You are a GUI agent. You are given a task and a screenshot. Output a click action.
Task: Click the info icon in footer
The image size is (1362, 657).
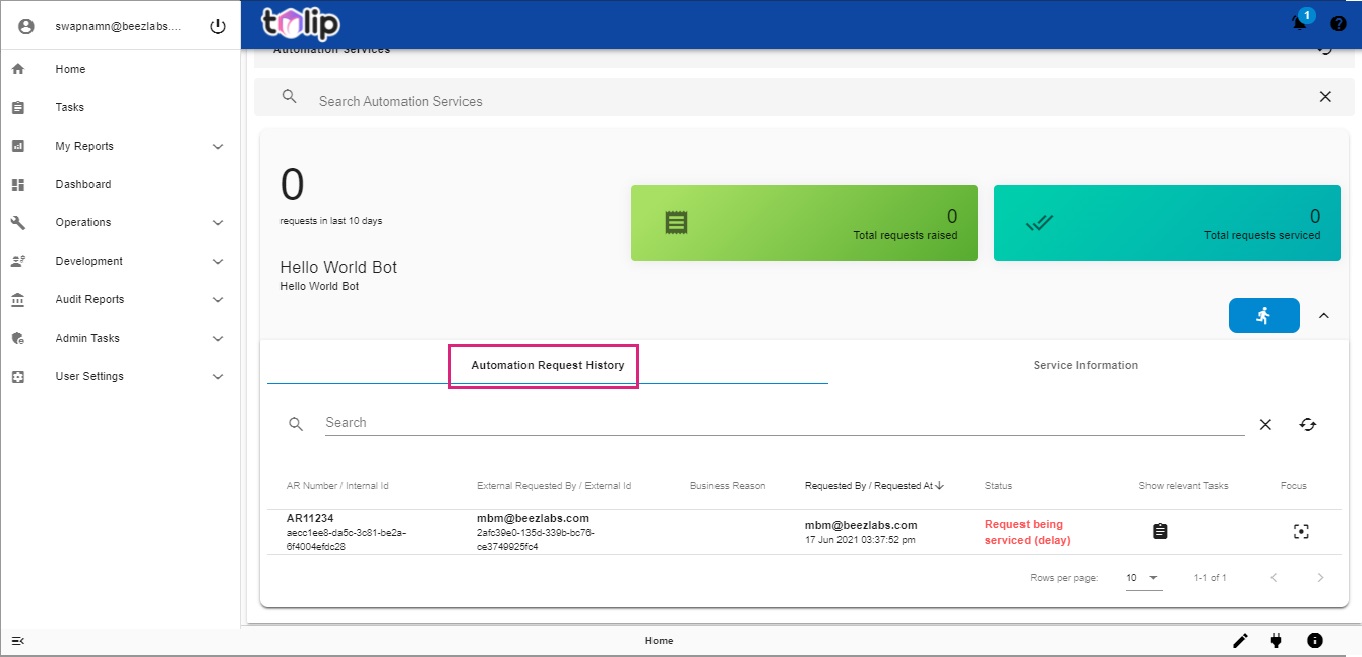click(1315, 640)
